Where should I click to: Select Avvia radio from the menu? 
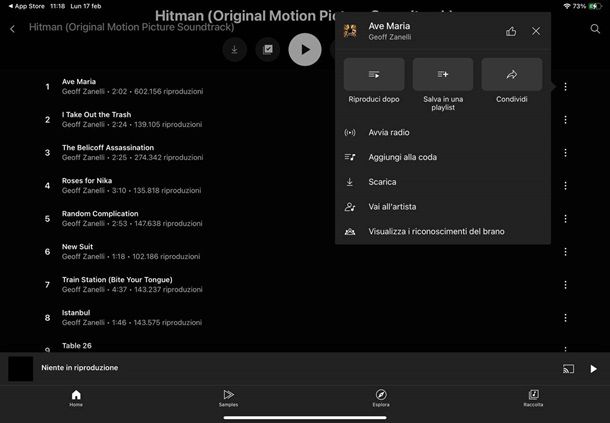pyautogui.click(x=443, y=132)
